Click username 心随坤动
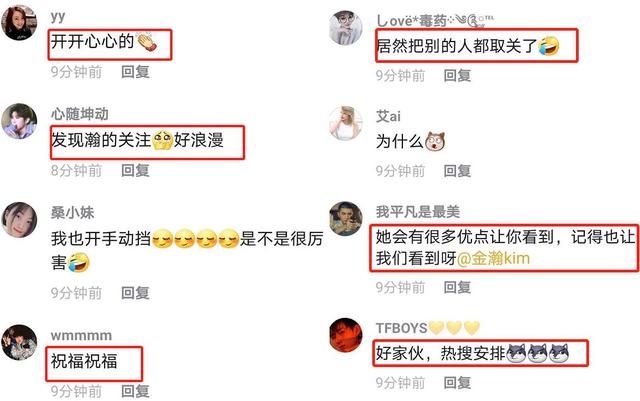Viewport: 640px width, 401px height. click(80, 114)
